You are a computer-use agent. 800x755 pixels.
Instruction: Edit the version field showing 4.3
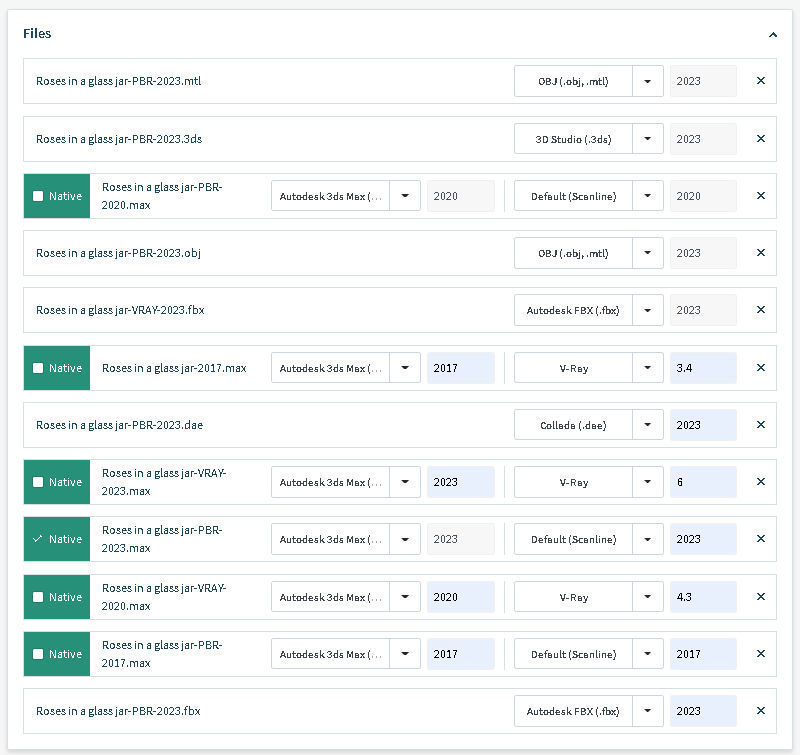click(703, 597)
